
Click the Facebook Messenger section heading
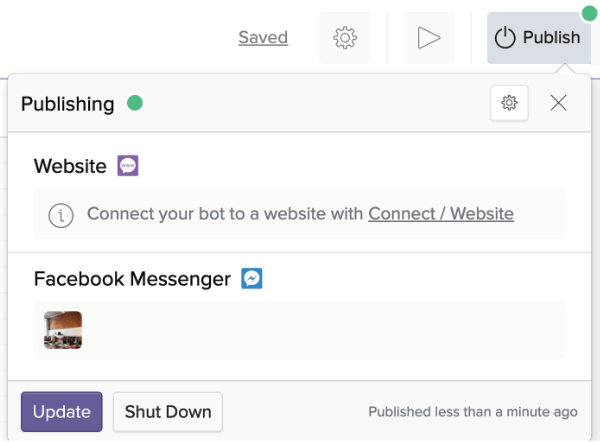(132, 279)
